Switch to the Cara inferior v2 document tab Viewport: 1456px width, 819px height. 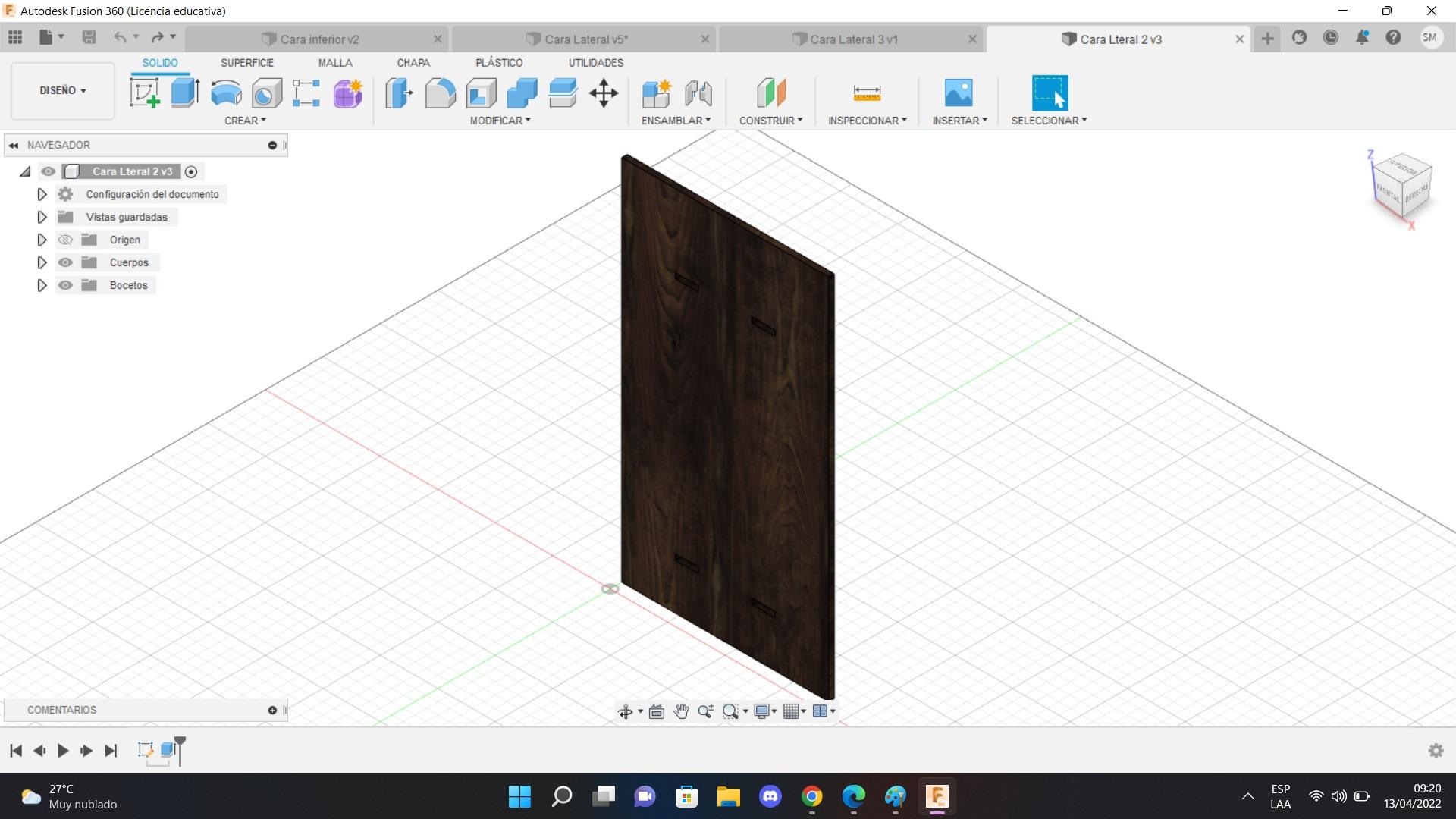(318, 39)
